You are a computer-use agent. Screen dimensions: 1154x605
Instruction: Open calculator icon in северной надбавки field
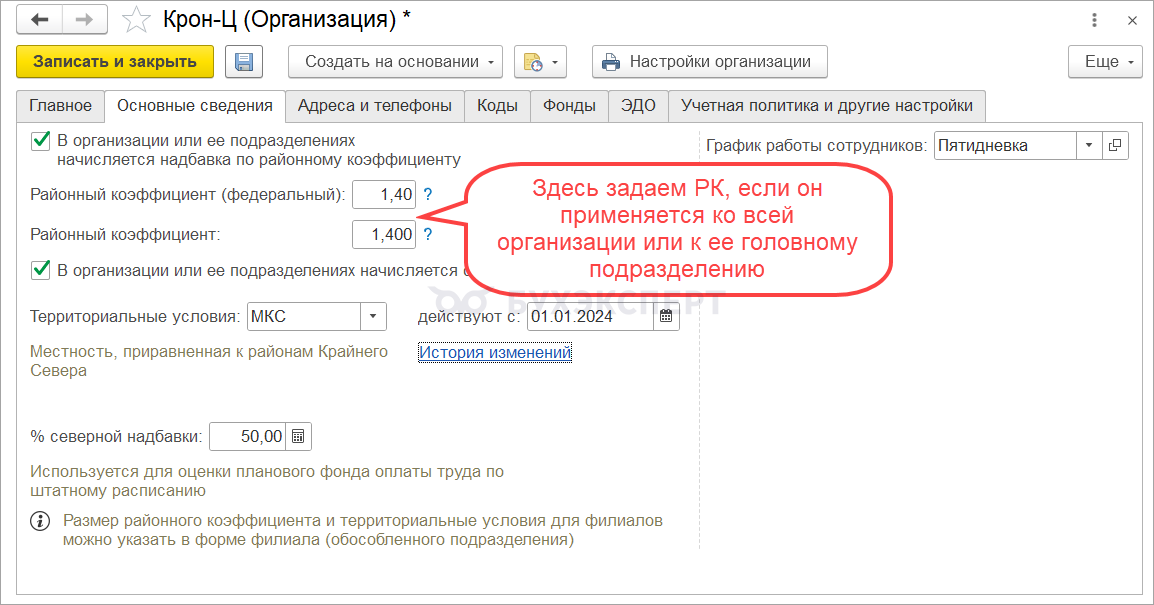[x=298, y=436]
